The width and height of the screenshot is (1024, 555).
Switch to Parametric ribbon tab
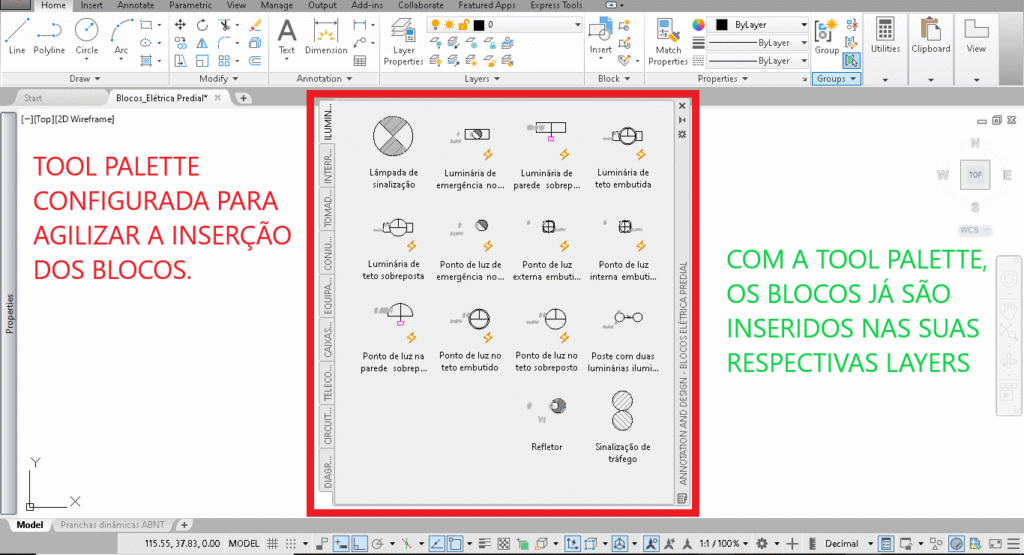[190, 5]
